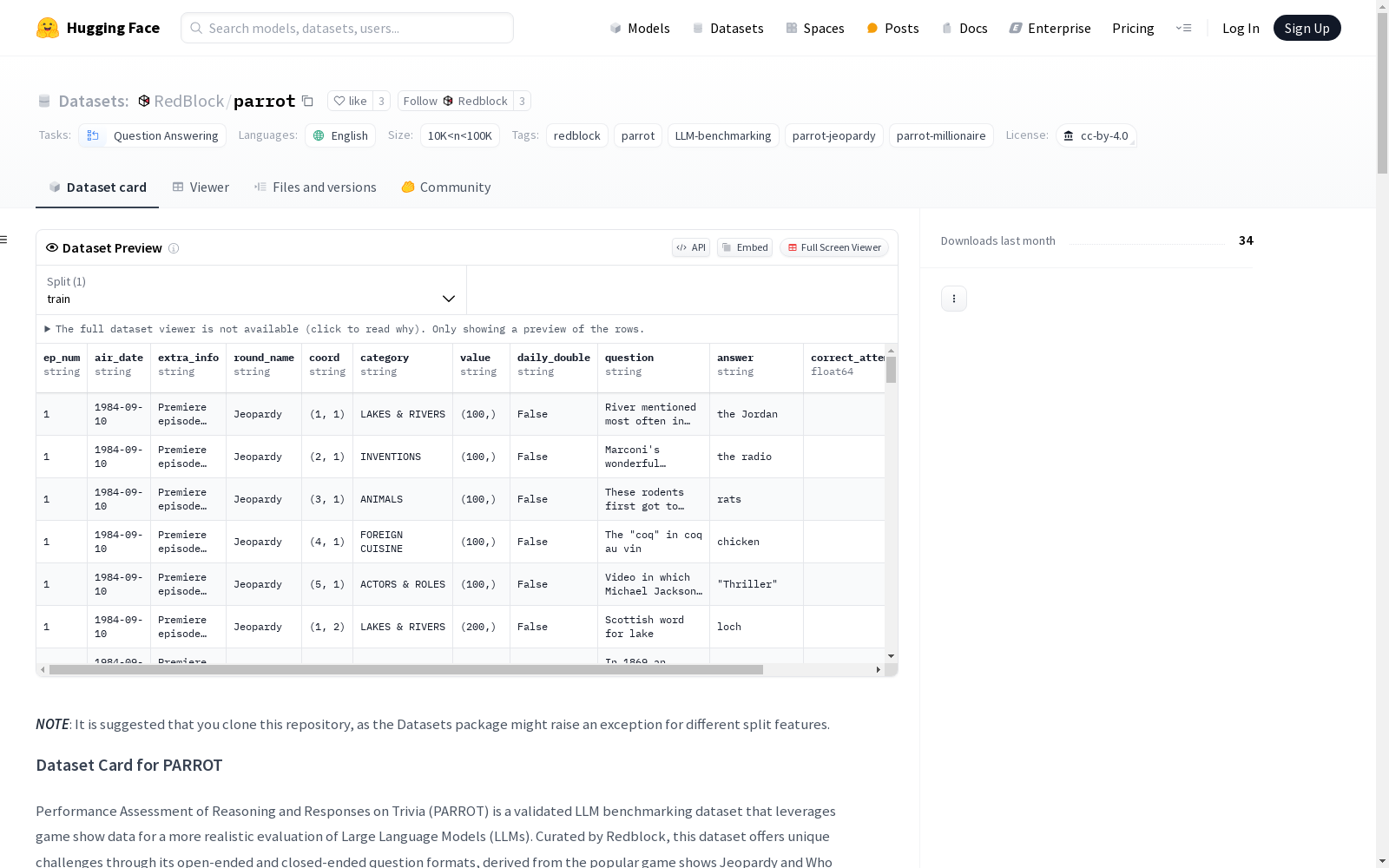
Task: Click the 'rats' answer cell
Action: pos(757,500)
